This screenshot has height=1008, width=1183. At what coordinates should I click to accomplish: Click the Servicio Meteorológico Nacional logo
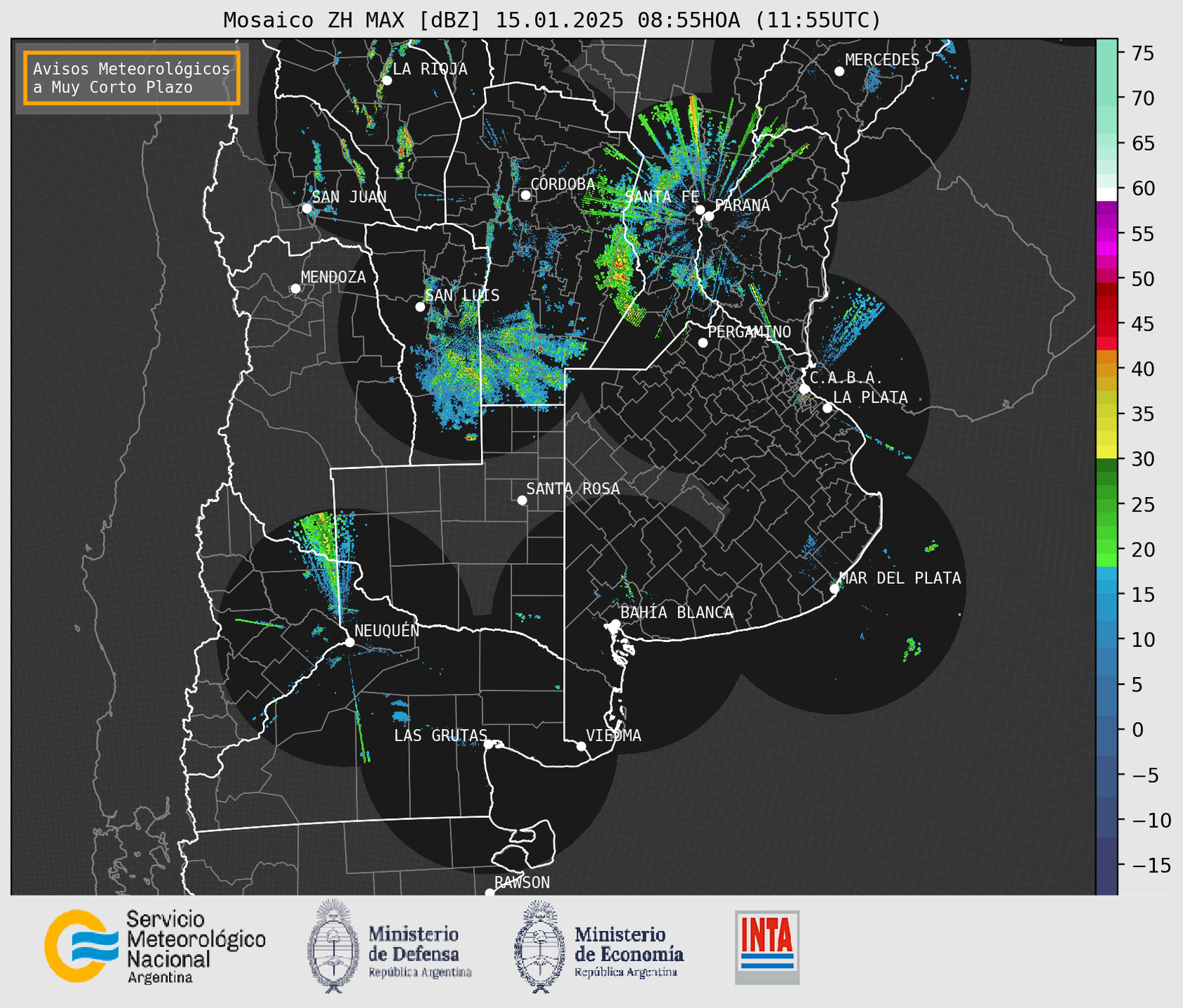click(x=154, y=946)
